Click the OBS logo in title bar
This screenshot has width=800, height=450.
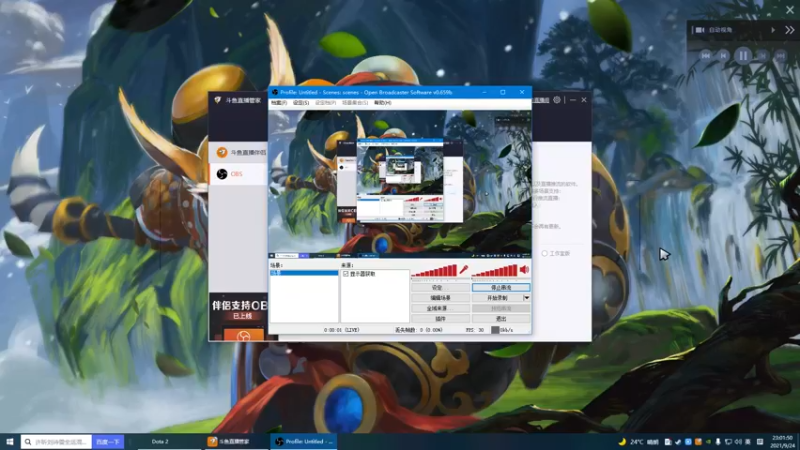click(275, 92)
